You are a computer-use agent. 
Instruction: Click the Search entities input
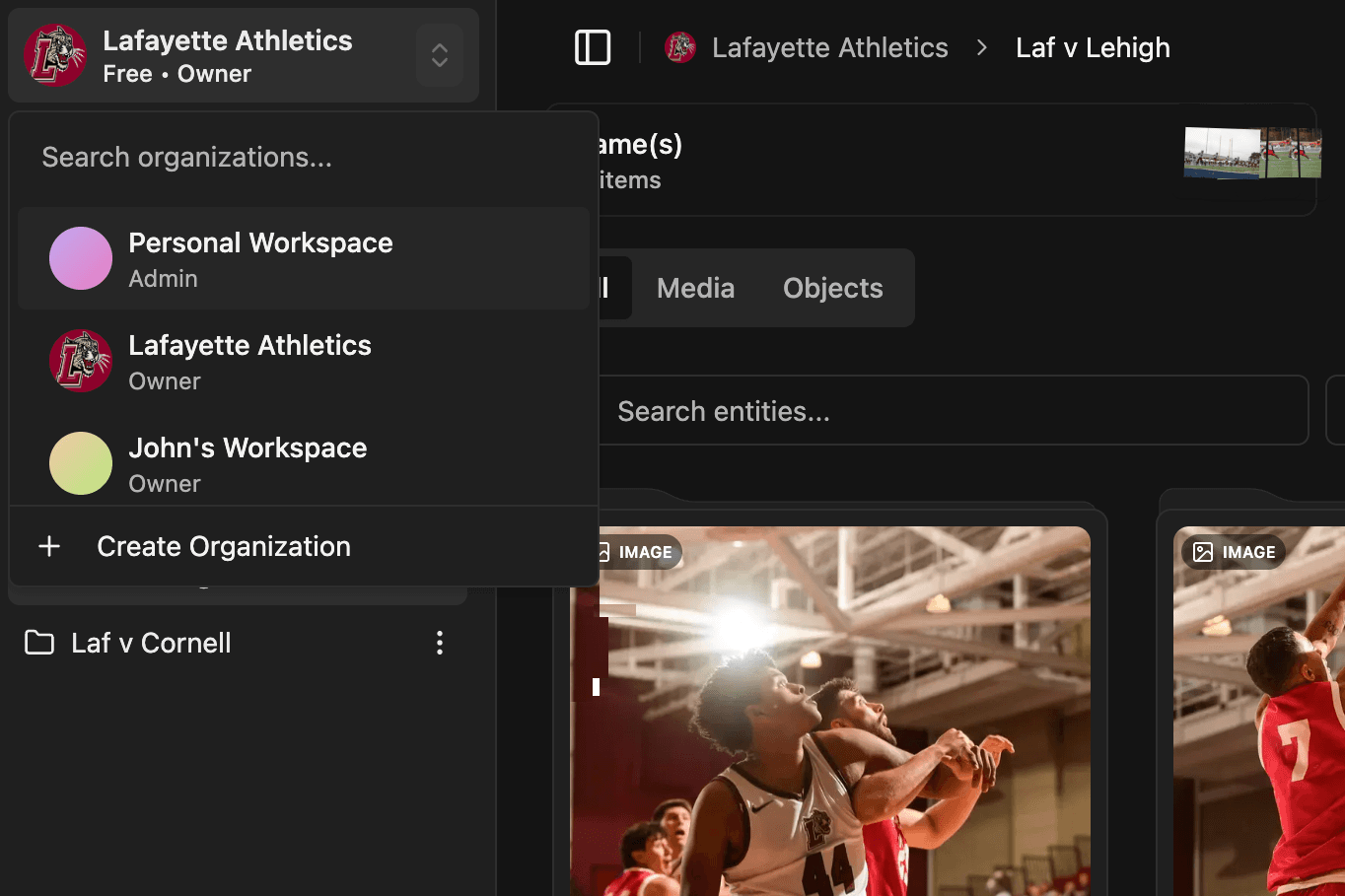[x=947, y=411]
